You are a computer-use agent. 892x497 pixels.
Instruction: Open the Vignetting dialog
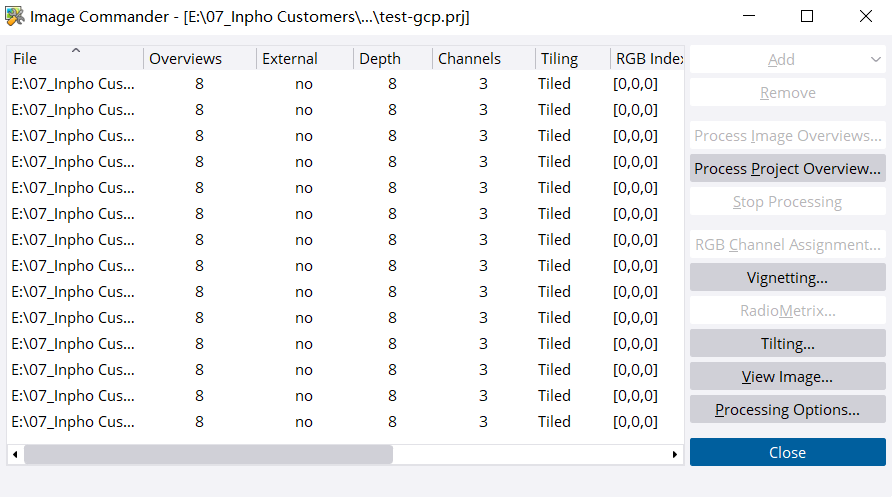pos(787,278)
